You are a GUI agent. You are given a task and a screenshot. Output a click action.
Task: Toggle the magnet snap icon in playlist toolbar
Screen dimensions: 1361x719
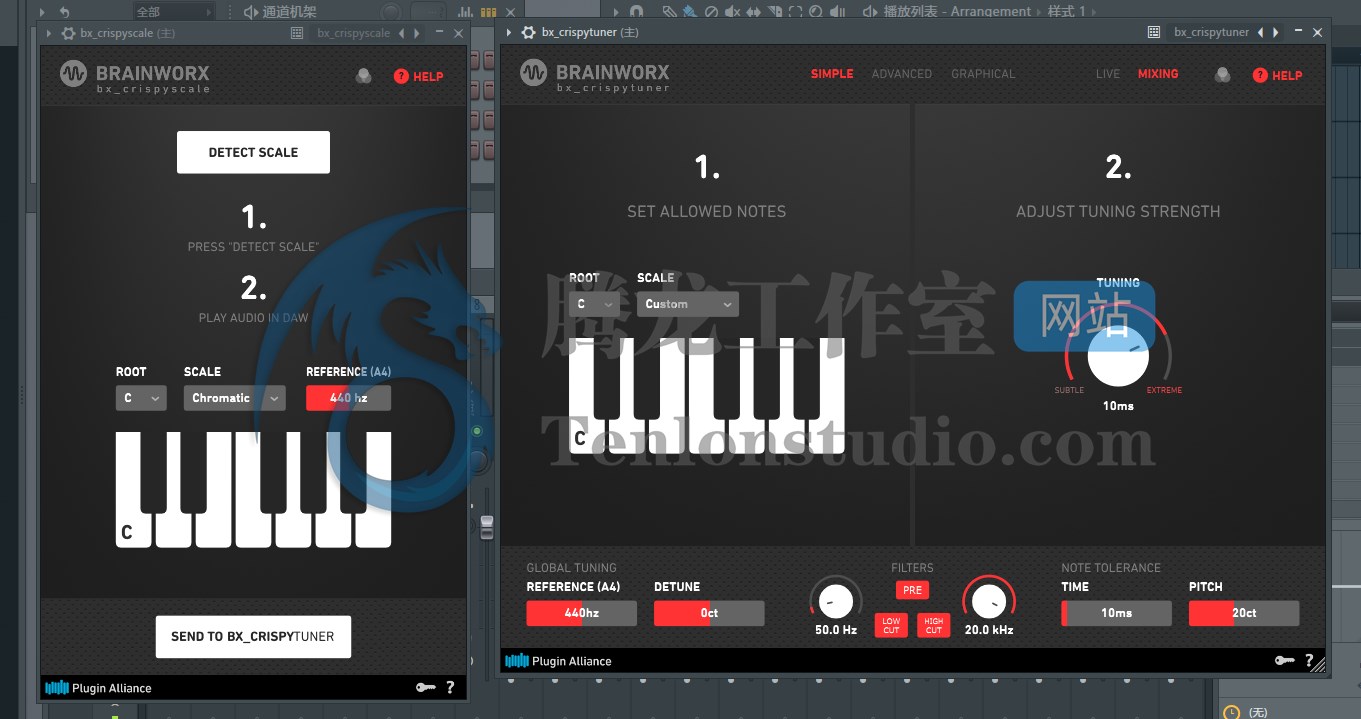tap(636, 12)
